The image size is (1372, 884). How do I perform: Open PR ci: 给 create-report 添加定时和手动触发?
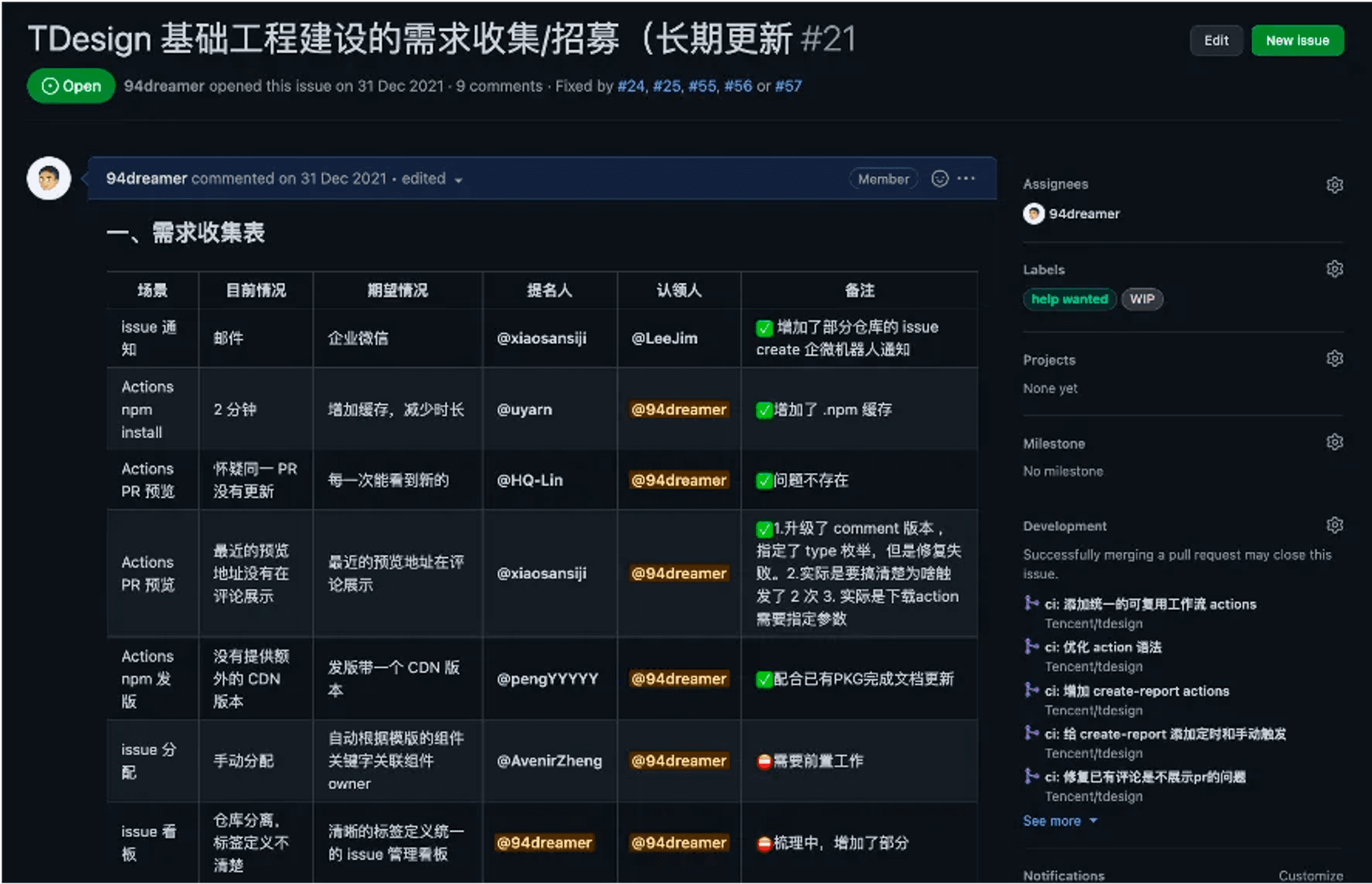[1166, 734]
